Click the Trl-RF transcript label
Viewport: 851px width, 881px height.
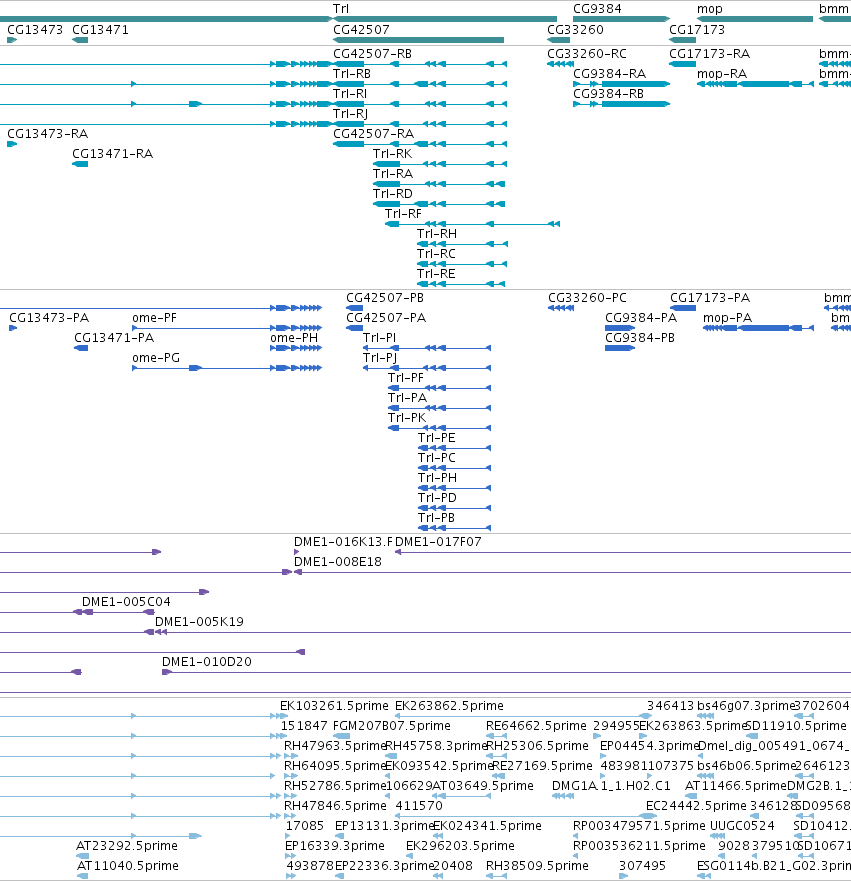[x=403, y=214]
